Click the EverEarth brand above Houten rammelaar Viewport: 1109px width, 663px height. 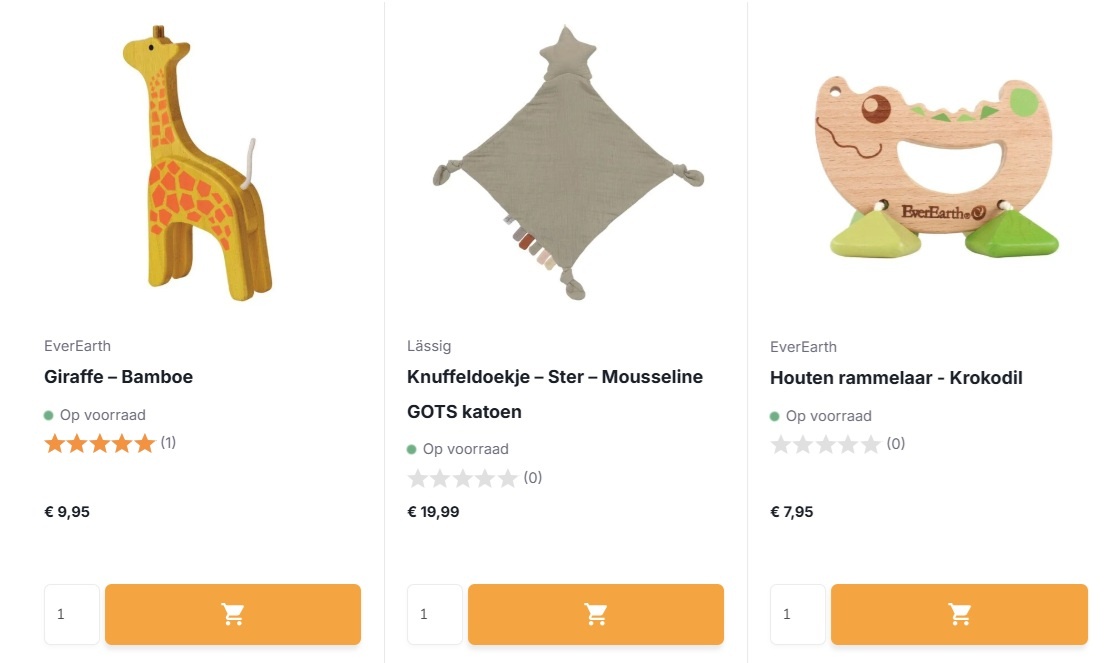(803, 347)
